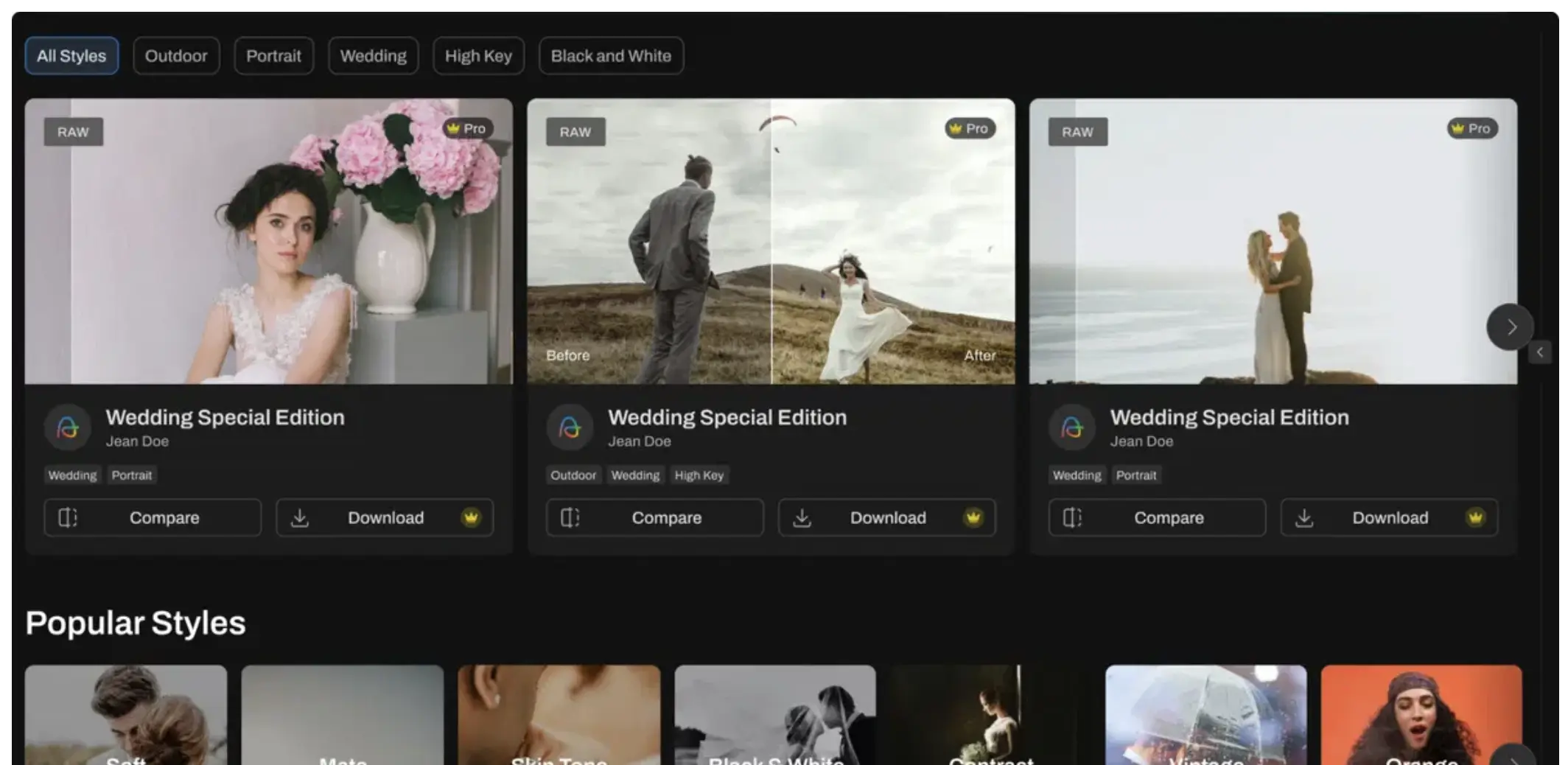The height and width of the screenshot is (765, 1568).
Task: Click the Pro crown badge on the bride portrait
Action: pos(467,128)
